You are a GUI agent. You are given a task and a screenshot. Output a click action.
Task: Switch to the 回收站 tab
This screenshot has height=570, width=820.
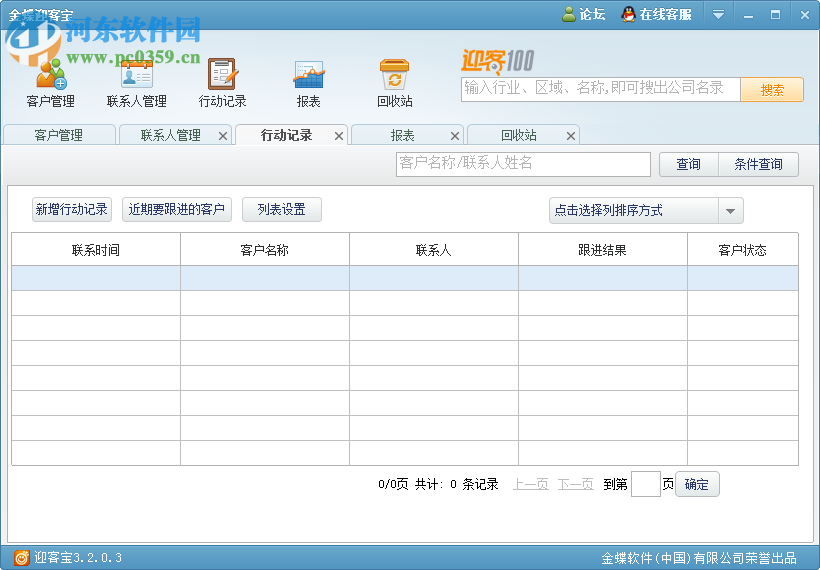point(518,135)
